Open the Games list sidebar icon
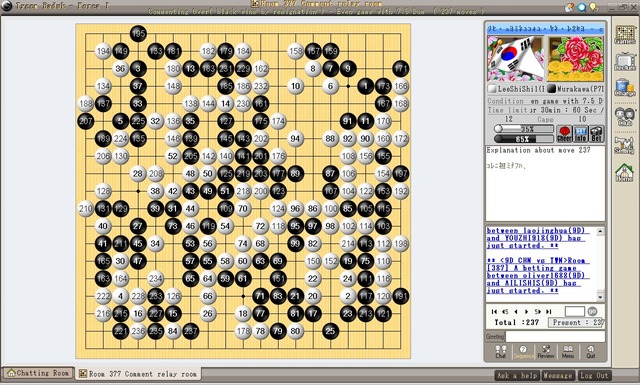The width and height of the screenshot is (640, 385). (624, 35)
